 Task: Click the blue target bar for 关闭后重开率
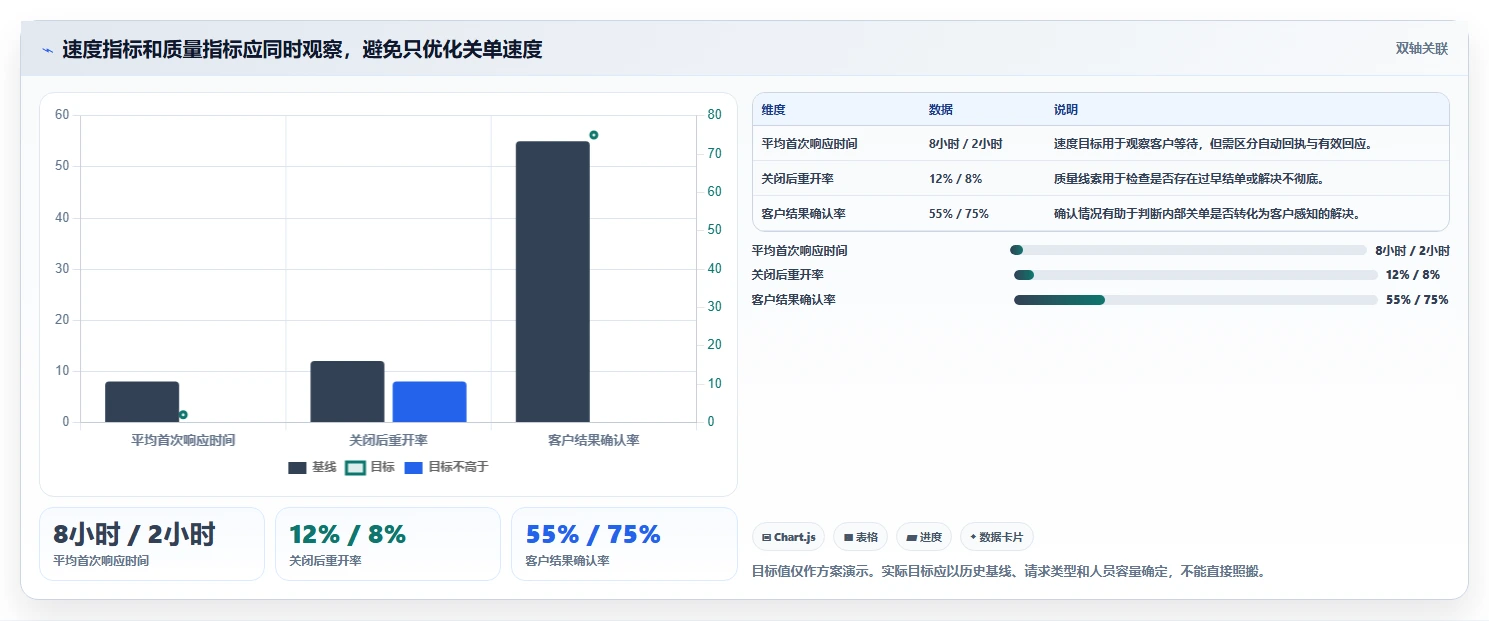(x=429, y=402)
